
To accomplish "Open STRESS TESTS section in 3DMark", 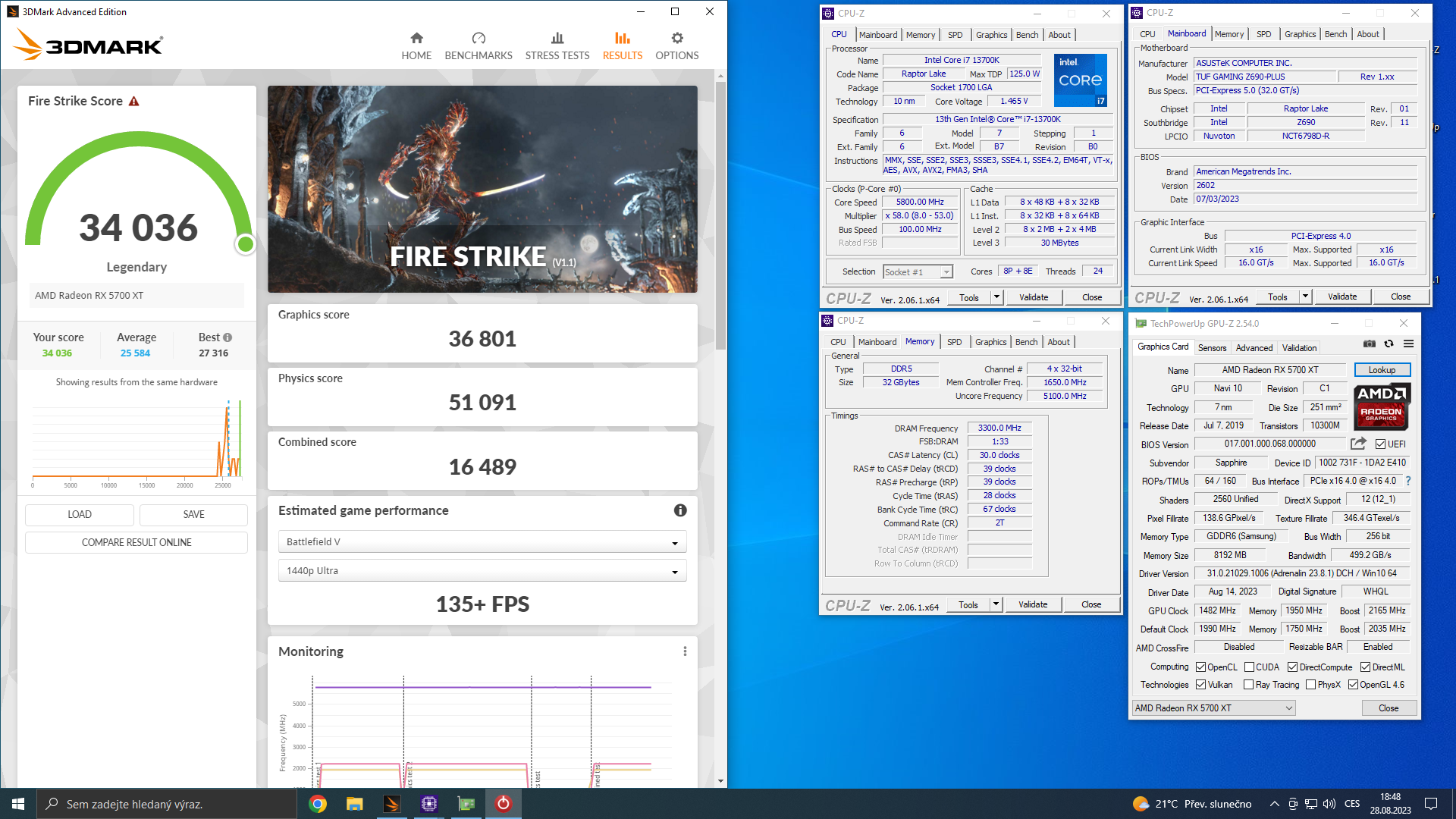I will click(557, 46).
